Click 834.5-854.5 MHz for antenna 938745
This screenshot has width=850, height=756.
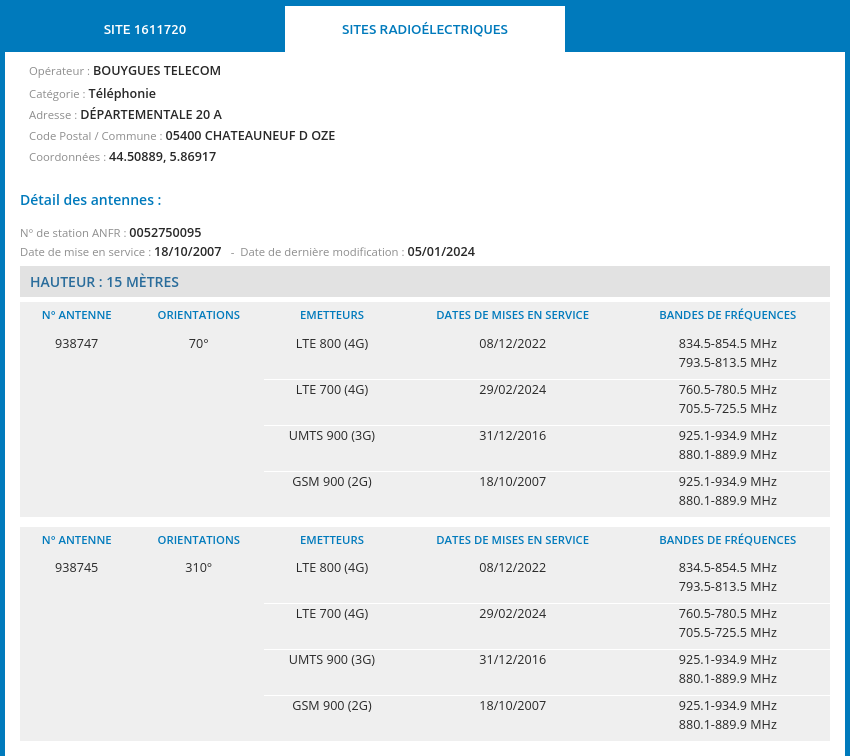(727, 568)
